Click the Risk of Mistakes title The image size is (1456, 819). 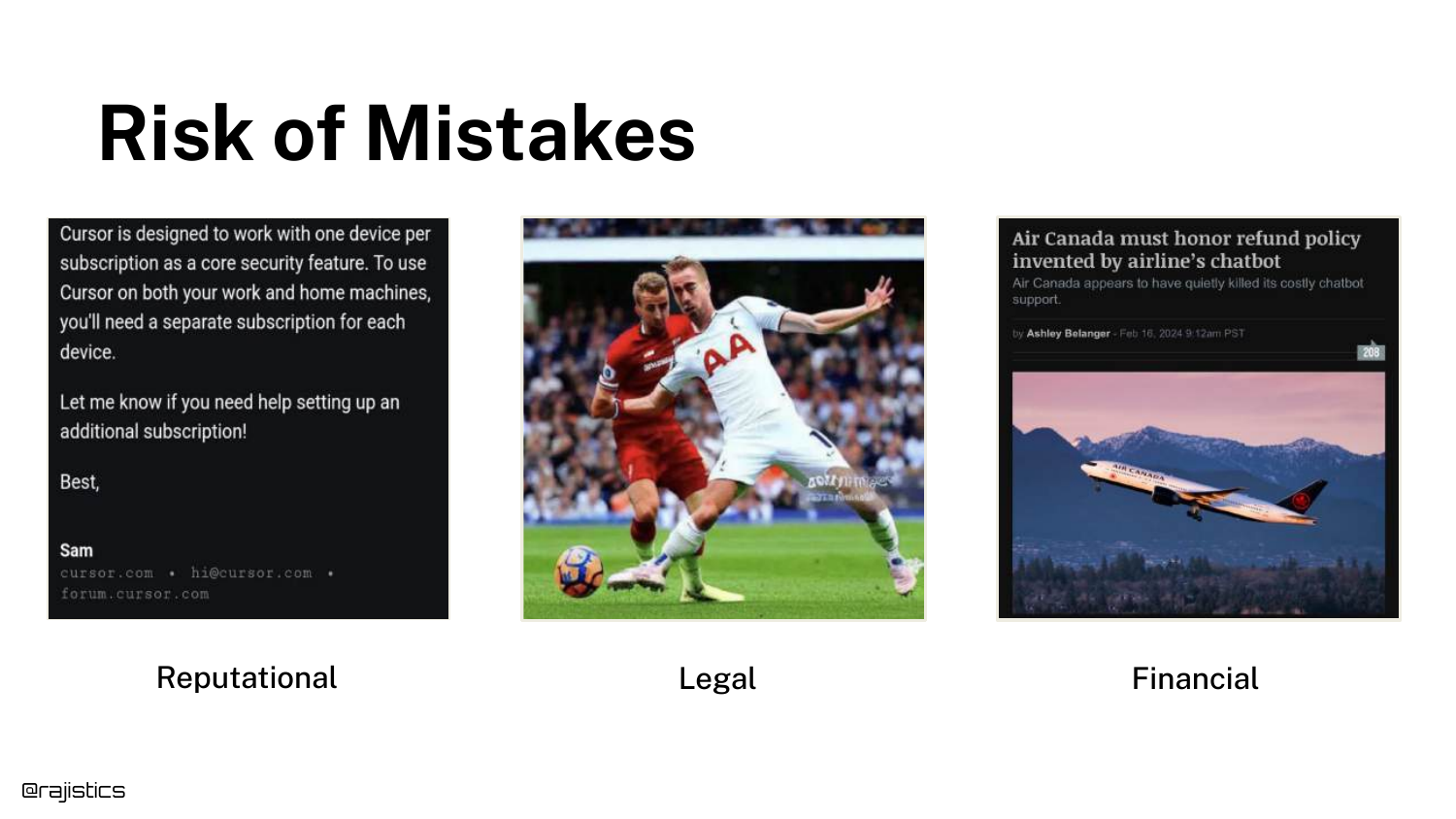click(x=397, y=133)
